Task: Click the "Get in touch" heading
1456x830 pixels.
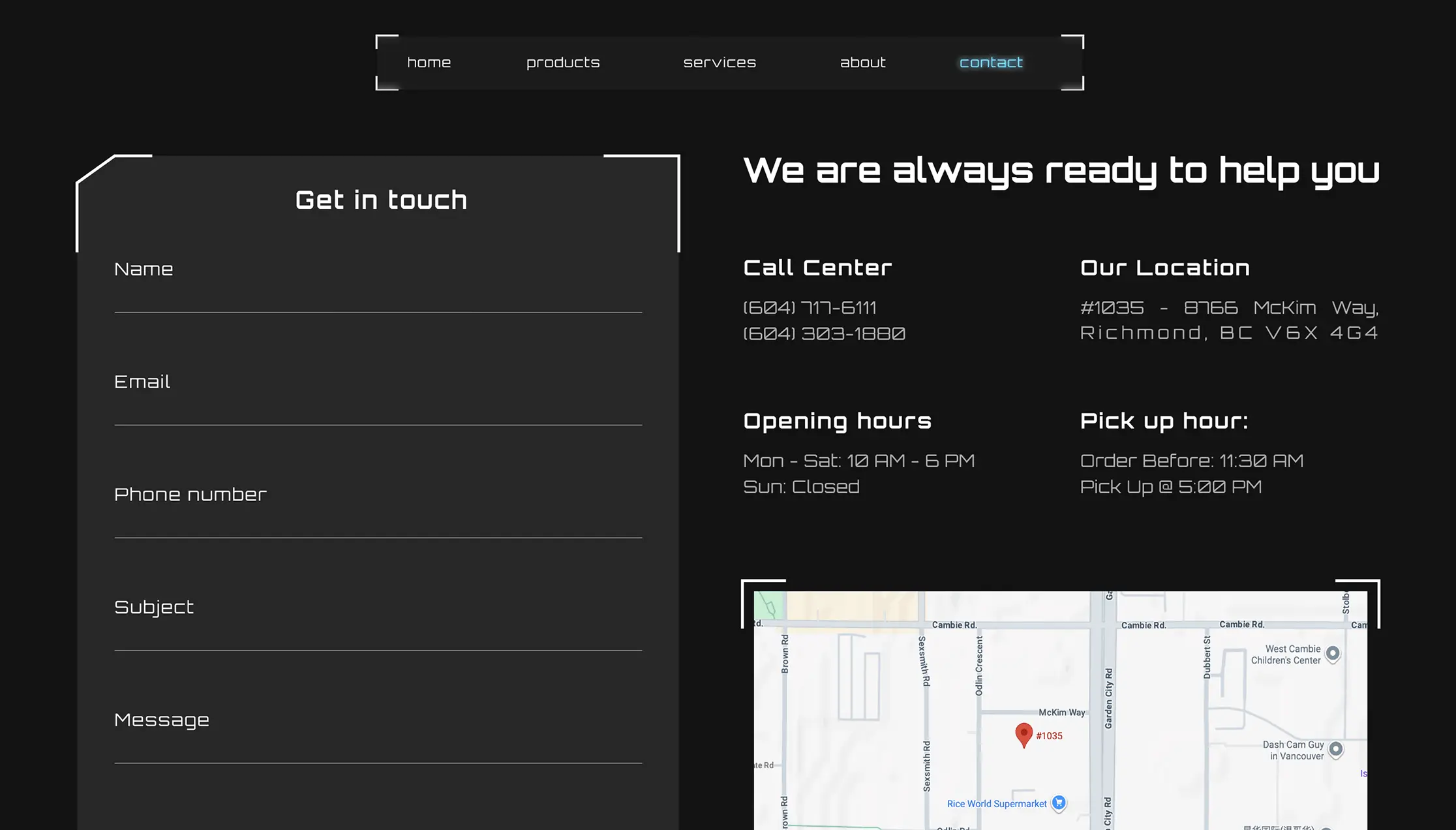Action: pos(381,200)
